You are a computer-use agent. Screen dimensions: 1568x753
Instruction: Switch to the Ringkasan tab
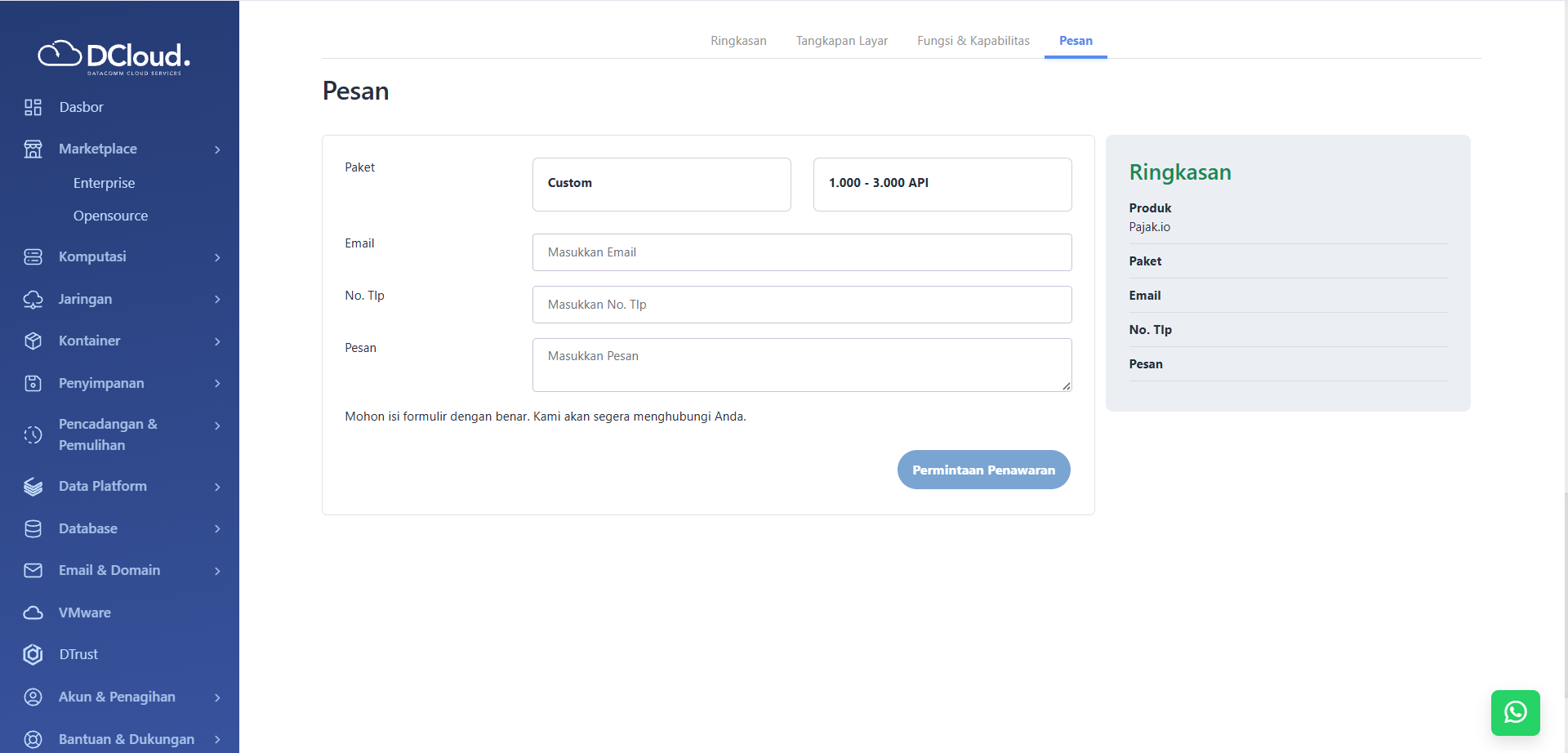click(738, 41)
